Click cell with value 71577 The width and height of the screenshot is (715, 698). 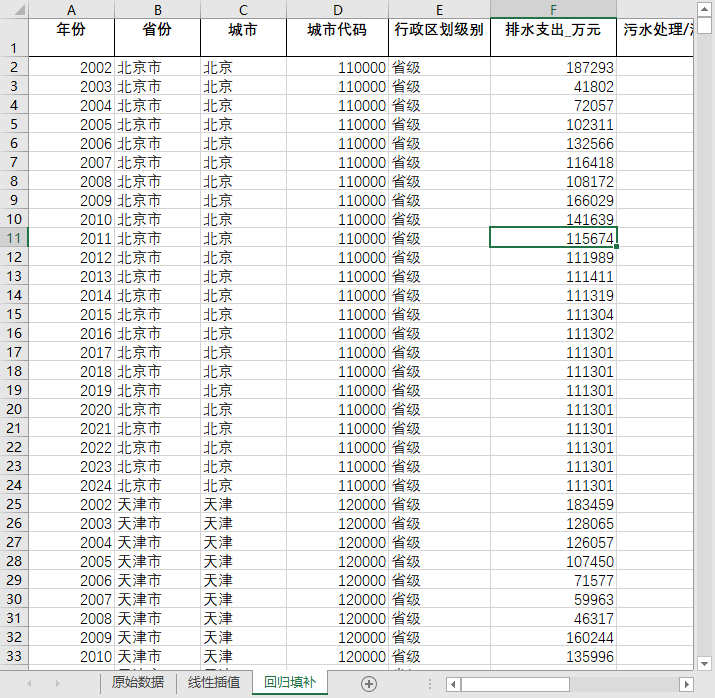(x=553, y=580)
